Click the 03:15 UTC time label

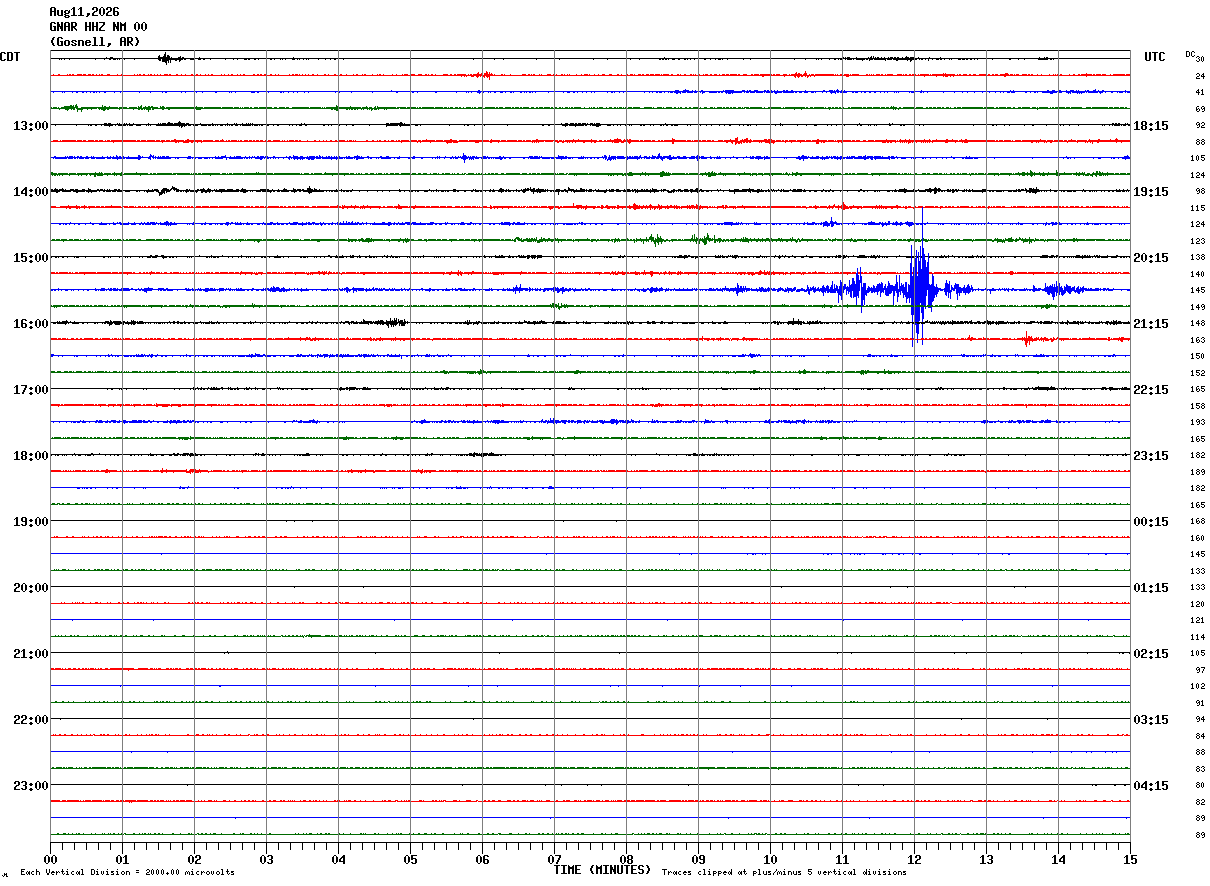point(1151,720)
